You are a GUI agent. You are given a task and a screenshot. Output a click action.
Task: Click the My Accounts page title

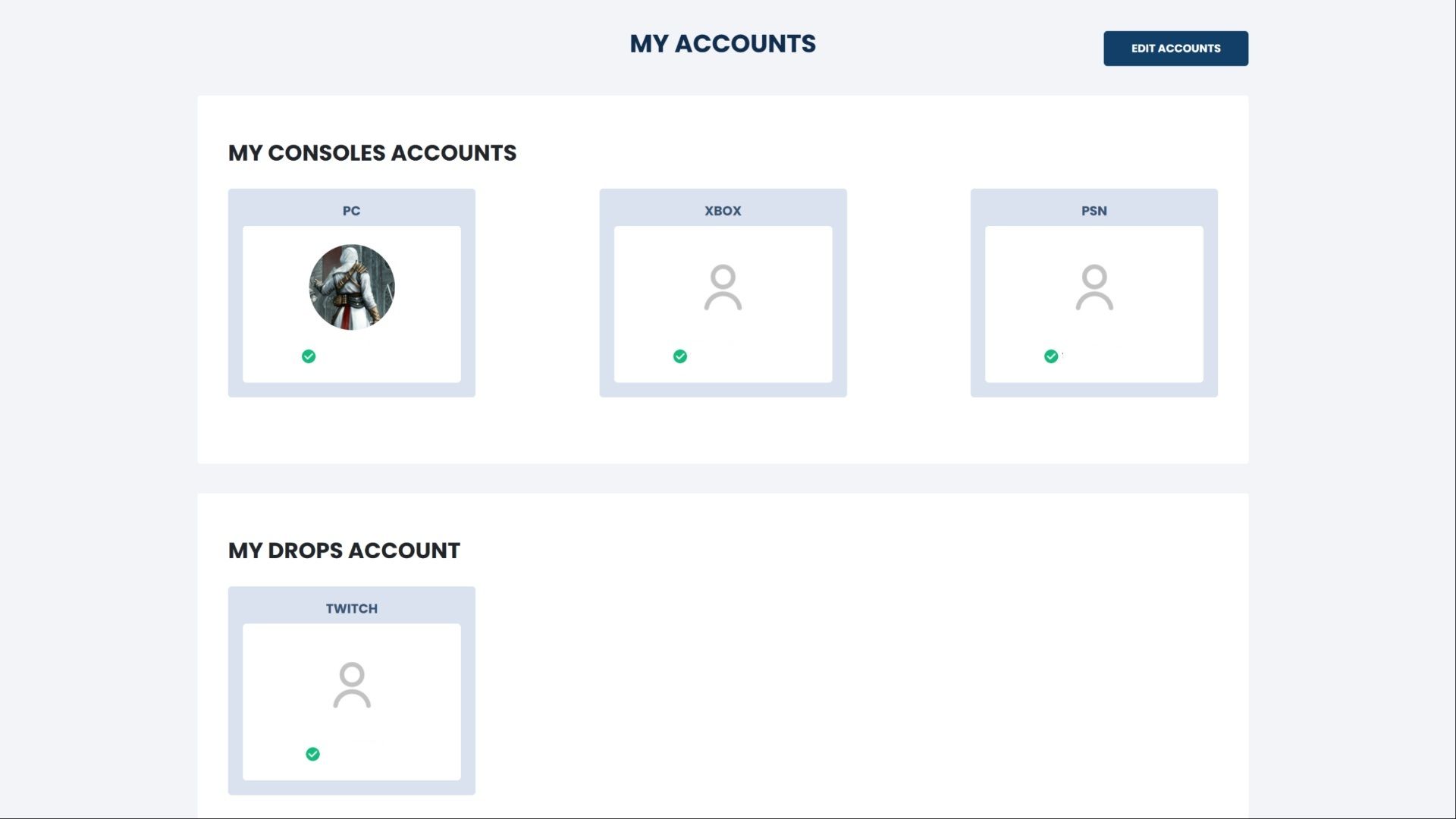tap(723, 44)
